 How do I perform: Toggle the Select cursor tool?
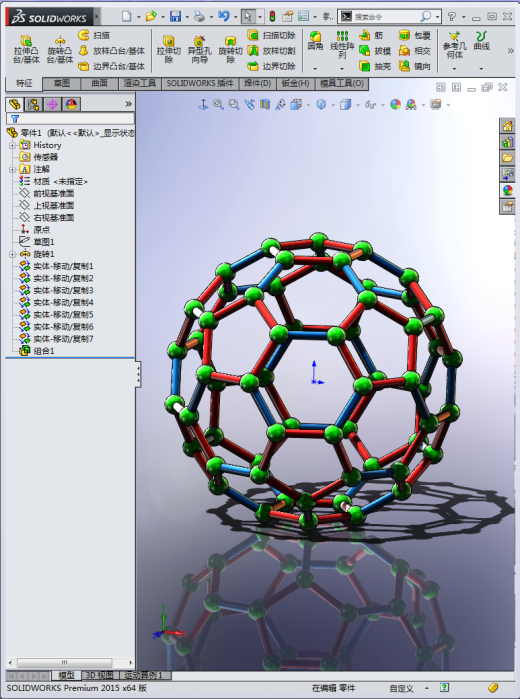[248, 16]
